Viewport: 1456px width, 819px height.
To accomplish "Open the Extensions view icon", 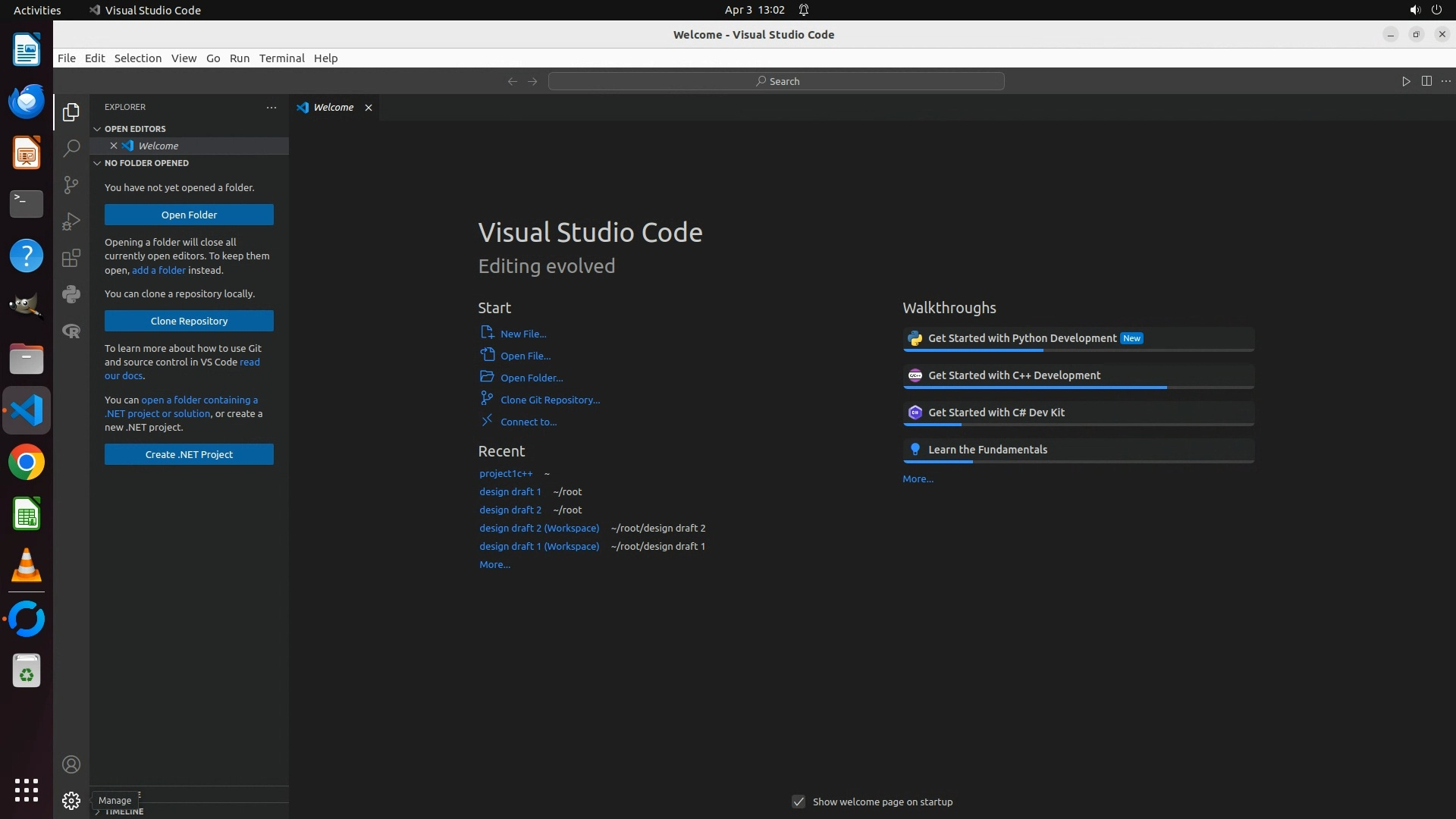I will (71, 258).
